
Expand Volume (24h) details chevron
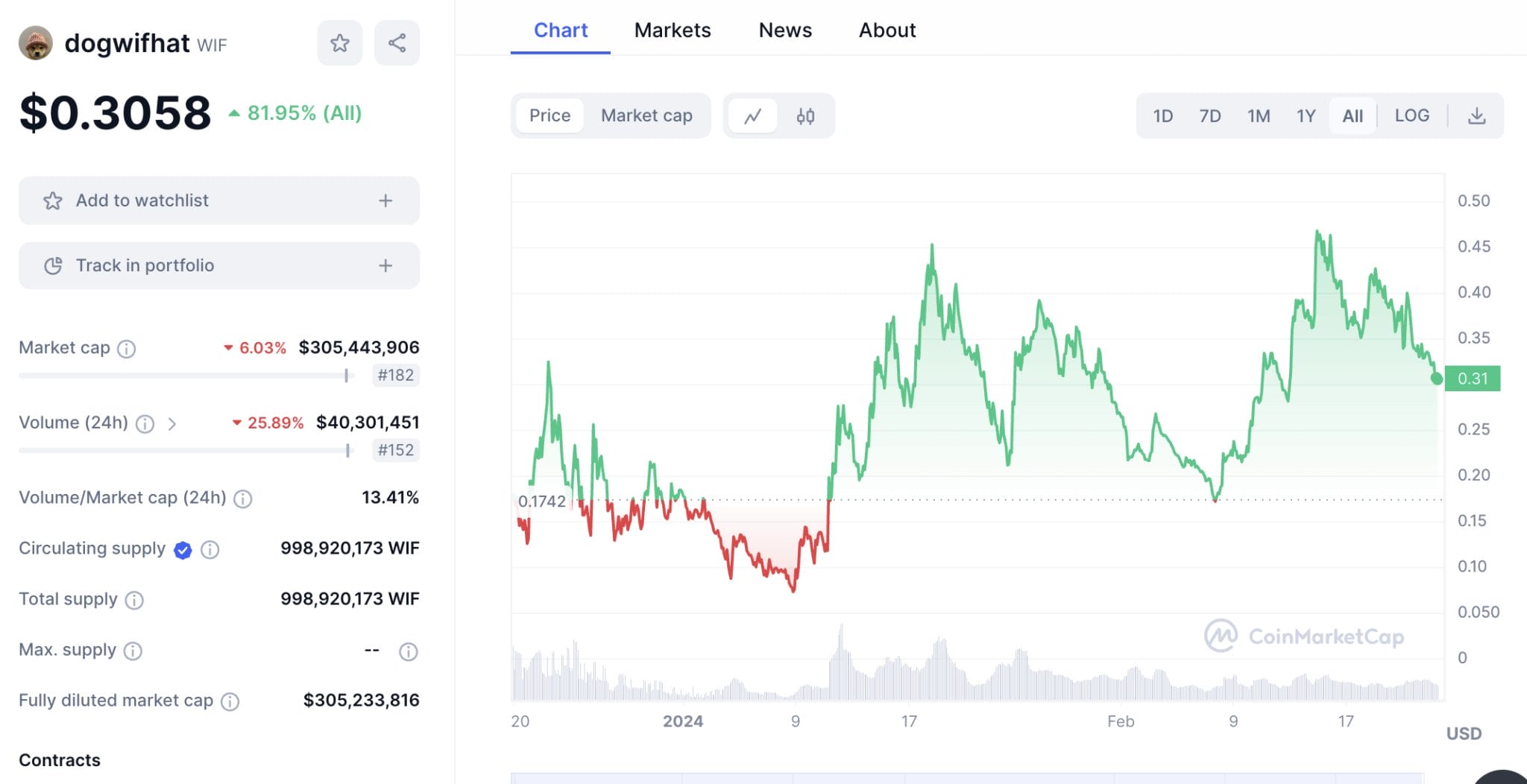172,424
